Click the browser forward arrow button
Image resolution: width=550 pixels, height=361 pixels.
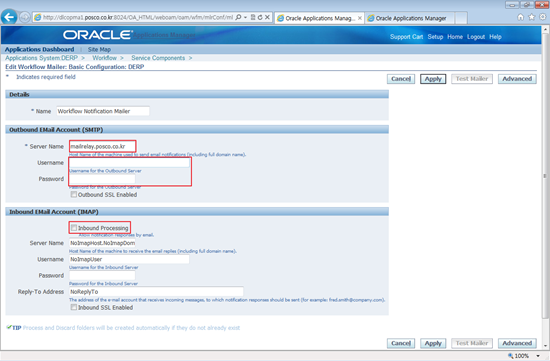click(25, 17)
